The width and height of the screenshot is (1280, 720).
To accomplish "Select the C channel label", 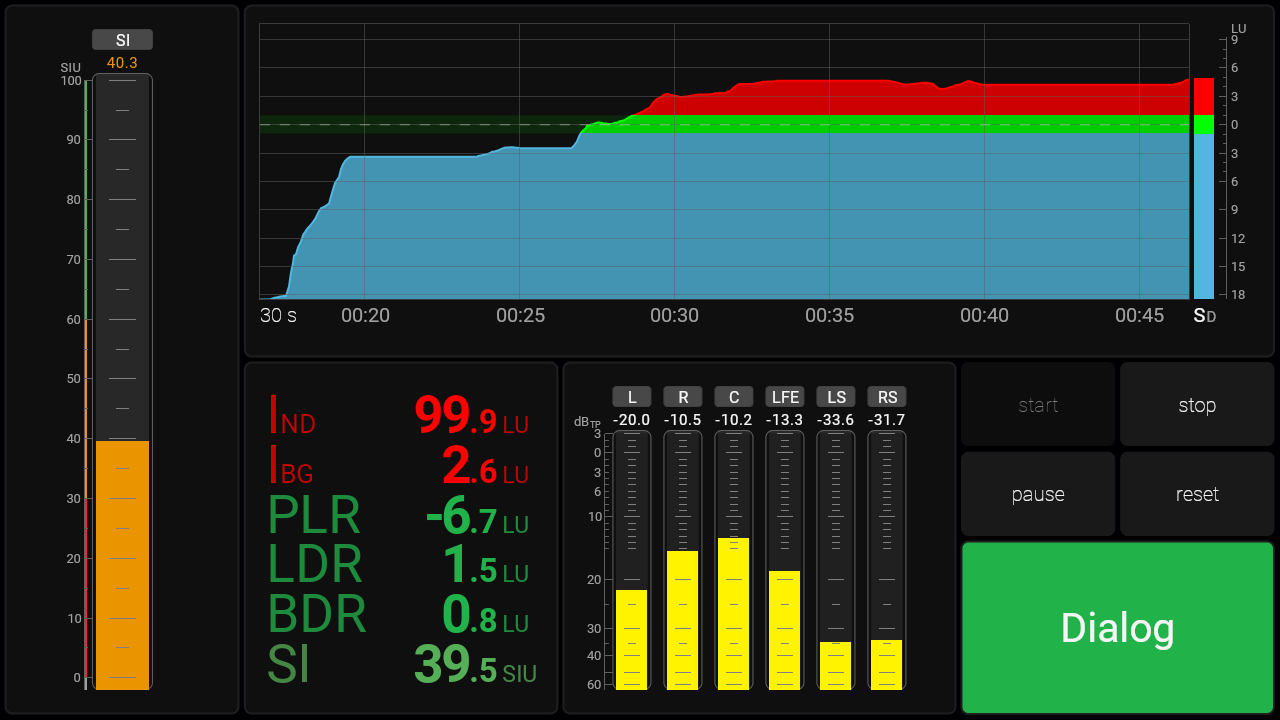I will tap(734, 397).
